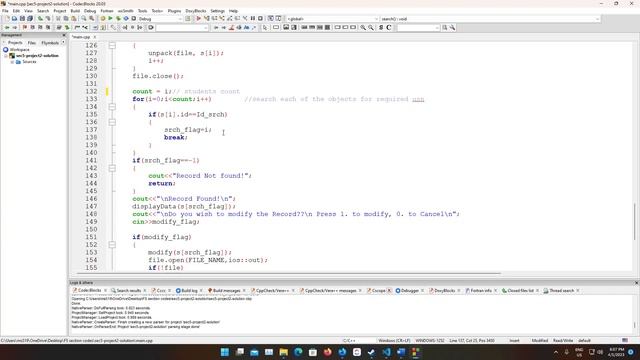Expand the Sources folder in project tree
The image size is (640, 360).
coord(12,62)
